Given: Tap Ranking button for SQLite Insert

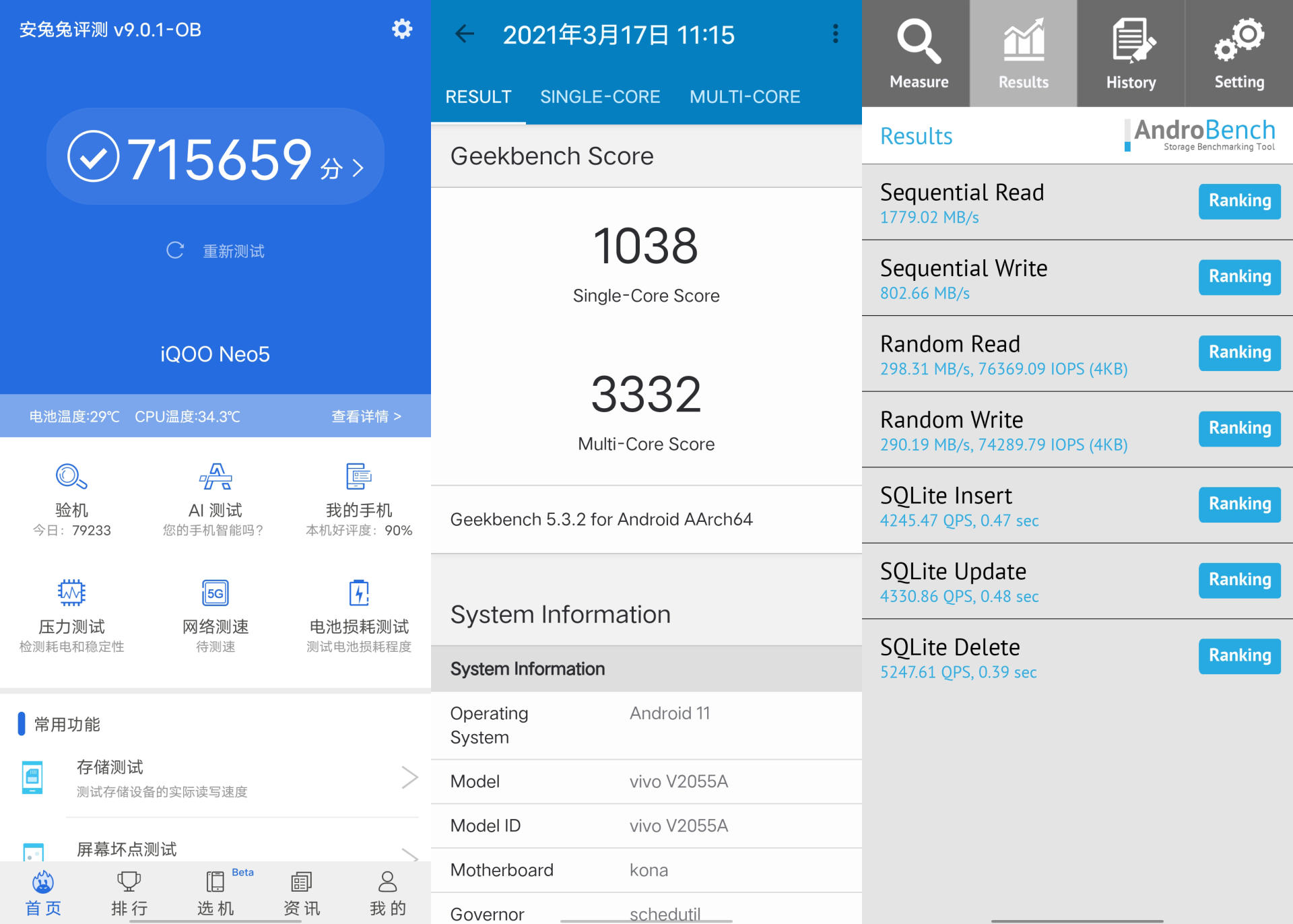Looking at the screenshot, I should pyautogui.click(x=1240, y=504).
